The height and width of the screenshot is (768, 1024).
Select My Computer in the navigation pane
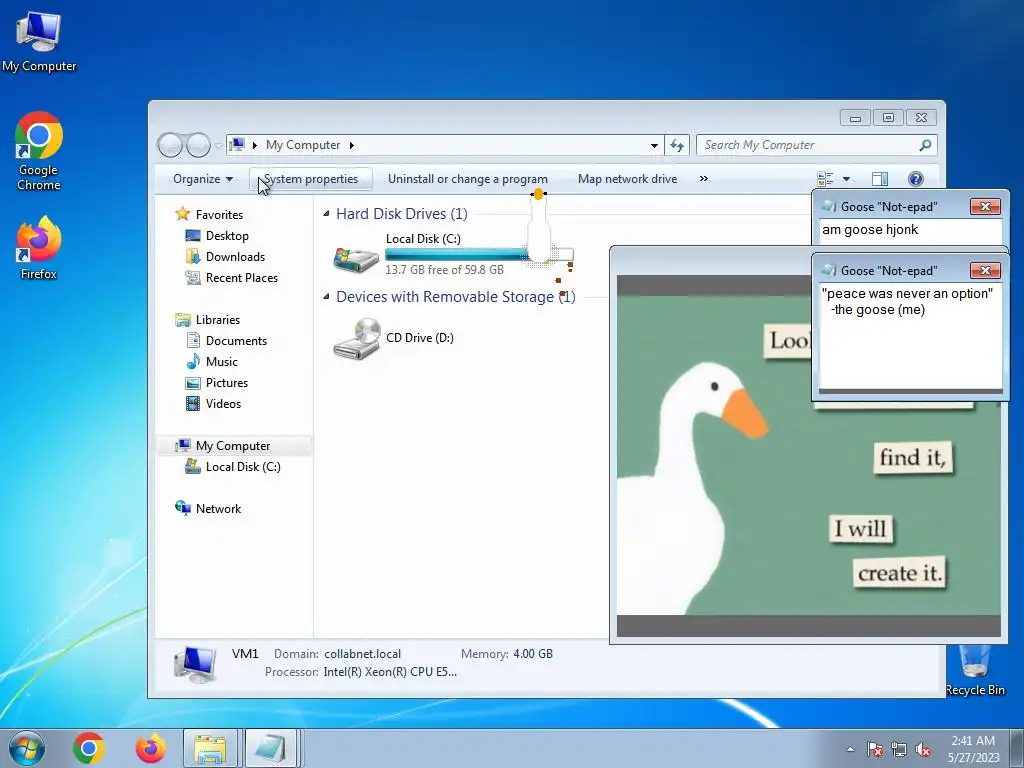click(x=232, y=445)
